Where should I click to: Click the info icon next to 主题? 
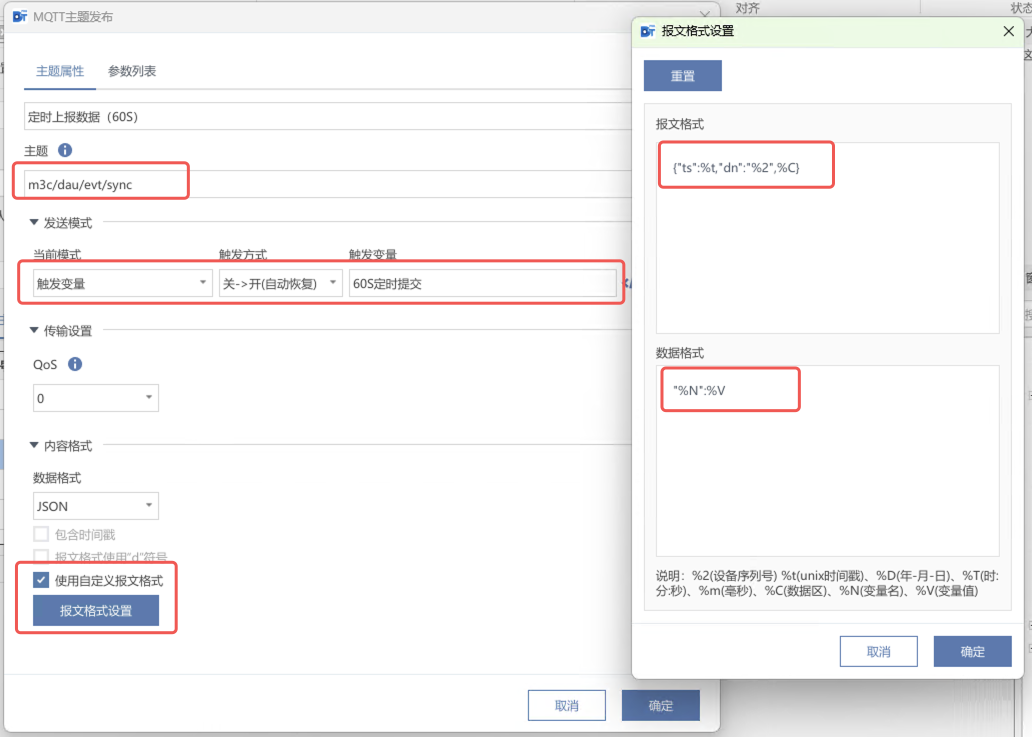65,151
